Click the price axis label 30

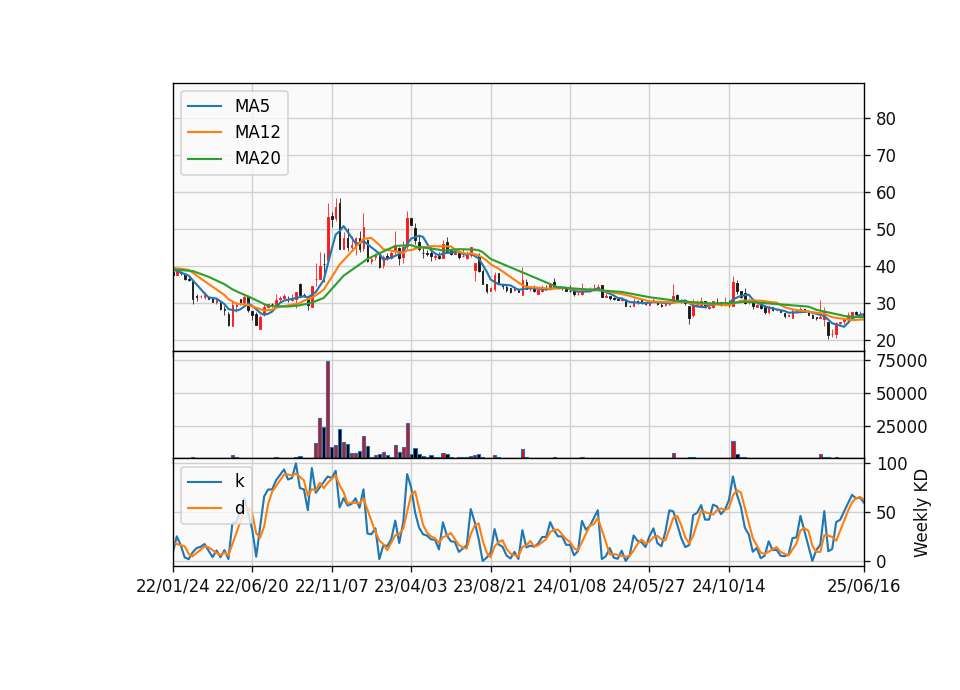tap(886, 304)
